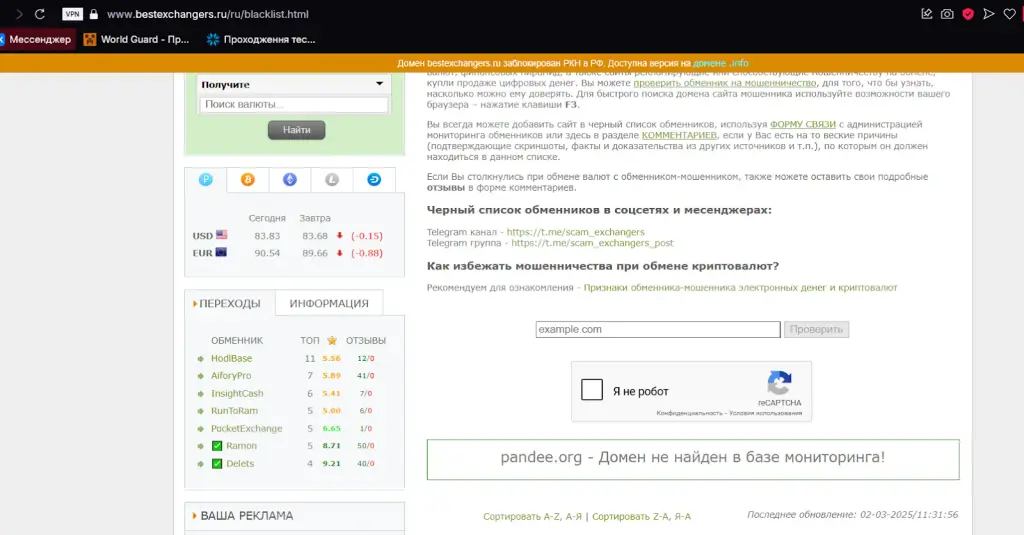Screen dimensions: 1024x535
Task: Click the World Guard bookmark icon
Action: tap(89, 39)
